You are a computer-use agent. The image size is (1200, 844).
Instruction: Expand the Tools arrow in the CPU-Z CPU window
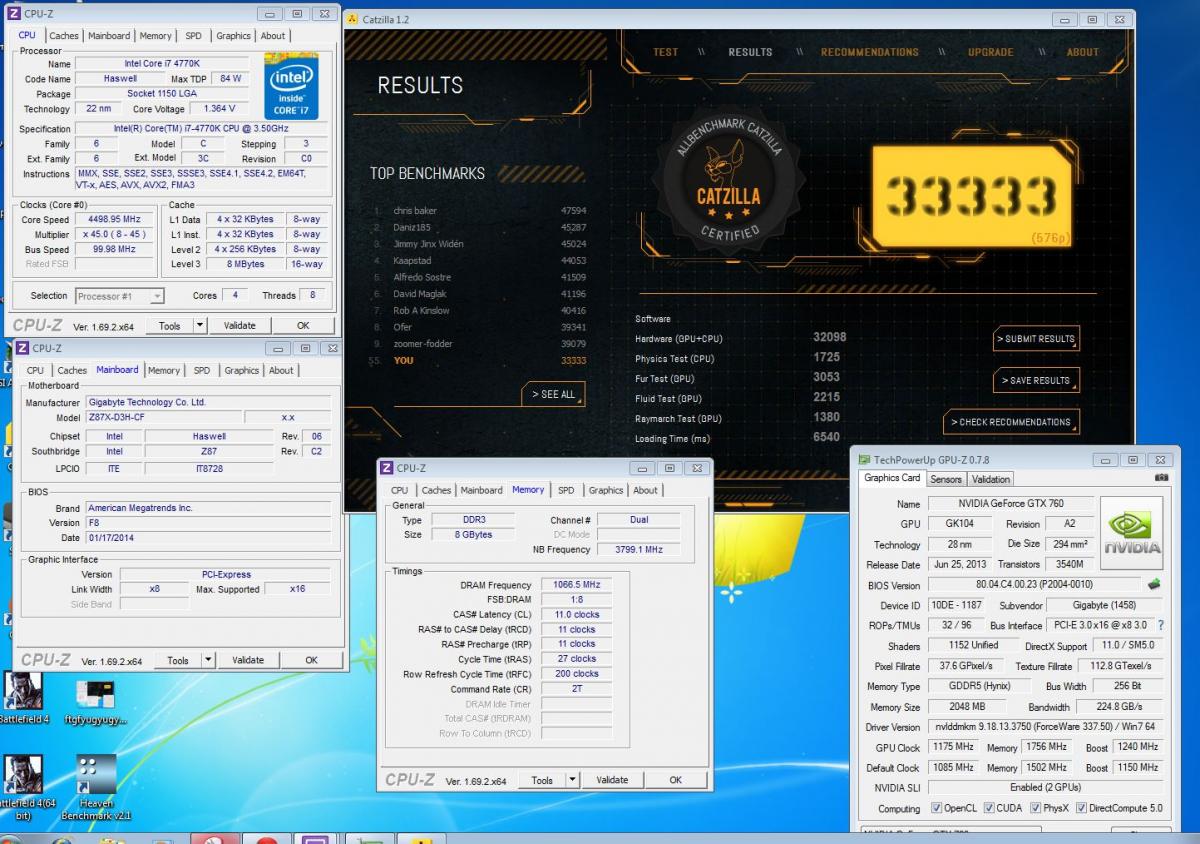point(199,325)
